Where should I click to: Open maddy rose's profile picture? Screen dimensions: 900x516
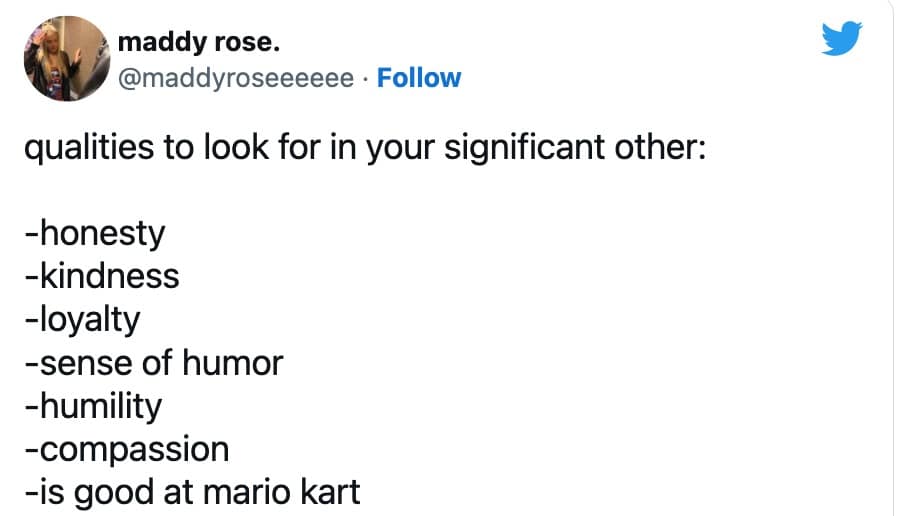(66, 58)
